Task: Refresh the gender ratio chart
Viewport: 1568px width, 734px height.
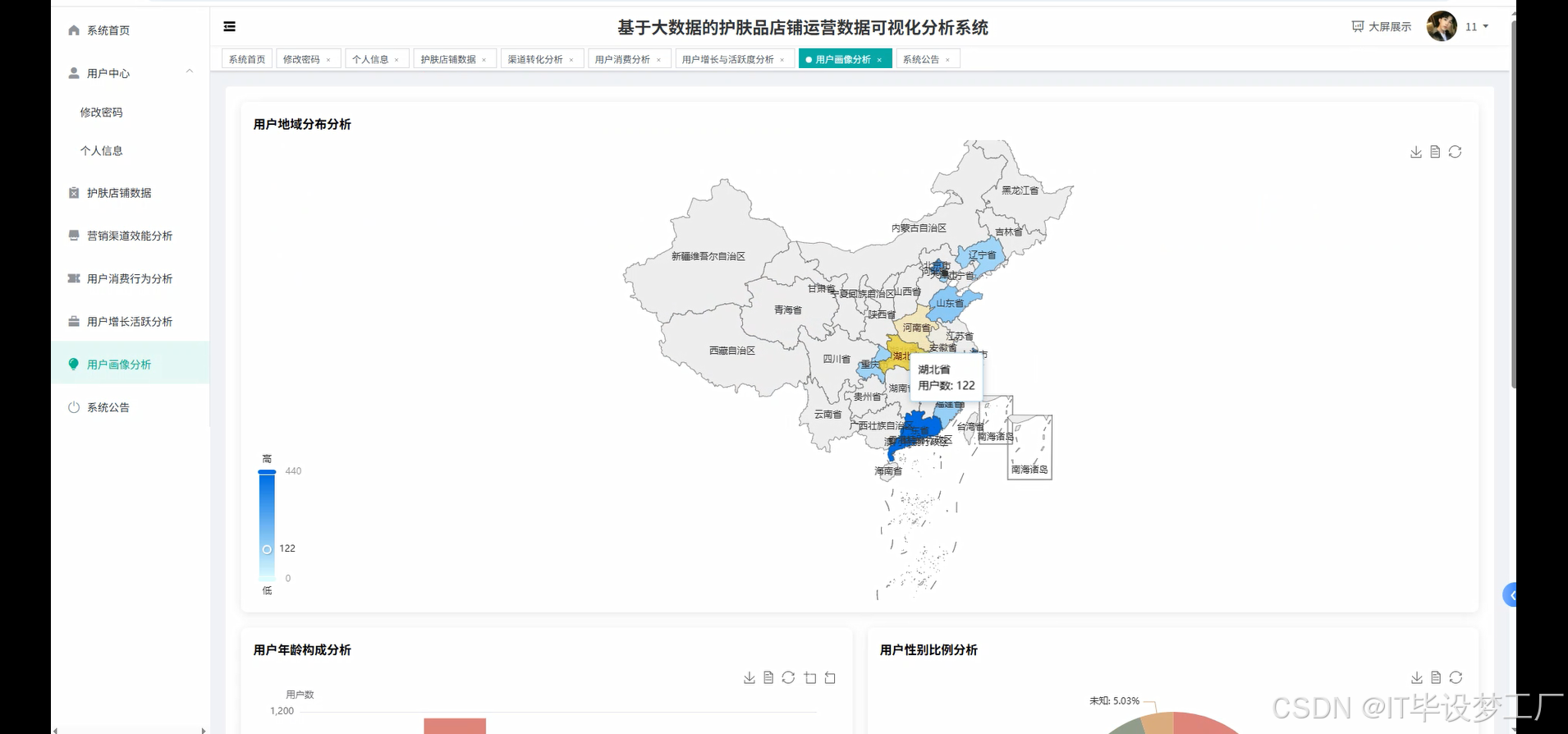Action: click(x=1456, y=677)
